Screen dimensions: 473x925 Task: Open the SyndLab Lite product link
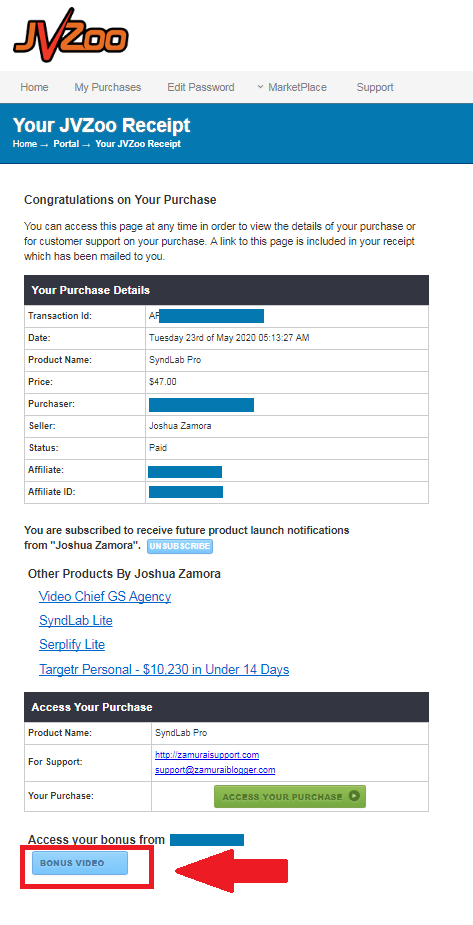click(x=75, y=621)
